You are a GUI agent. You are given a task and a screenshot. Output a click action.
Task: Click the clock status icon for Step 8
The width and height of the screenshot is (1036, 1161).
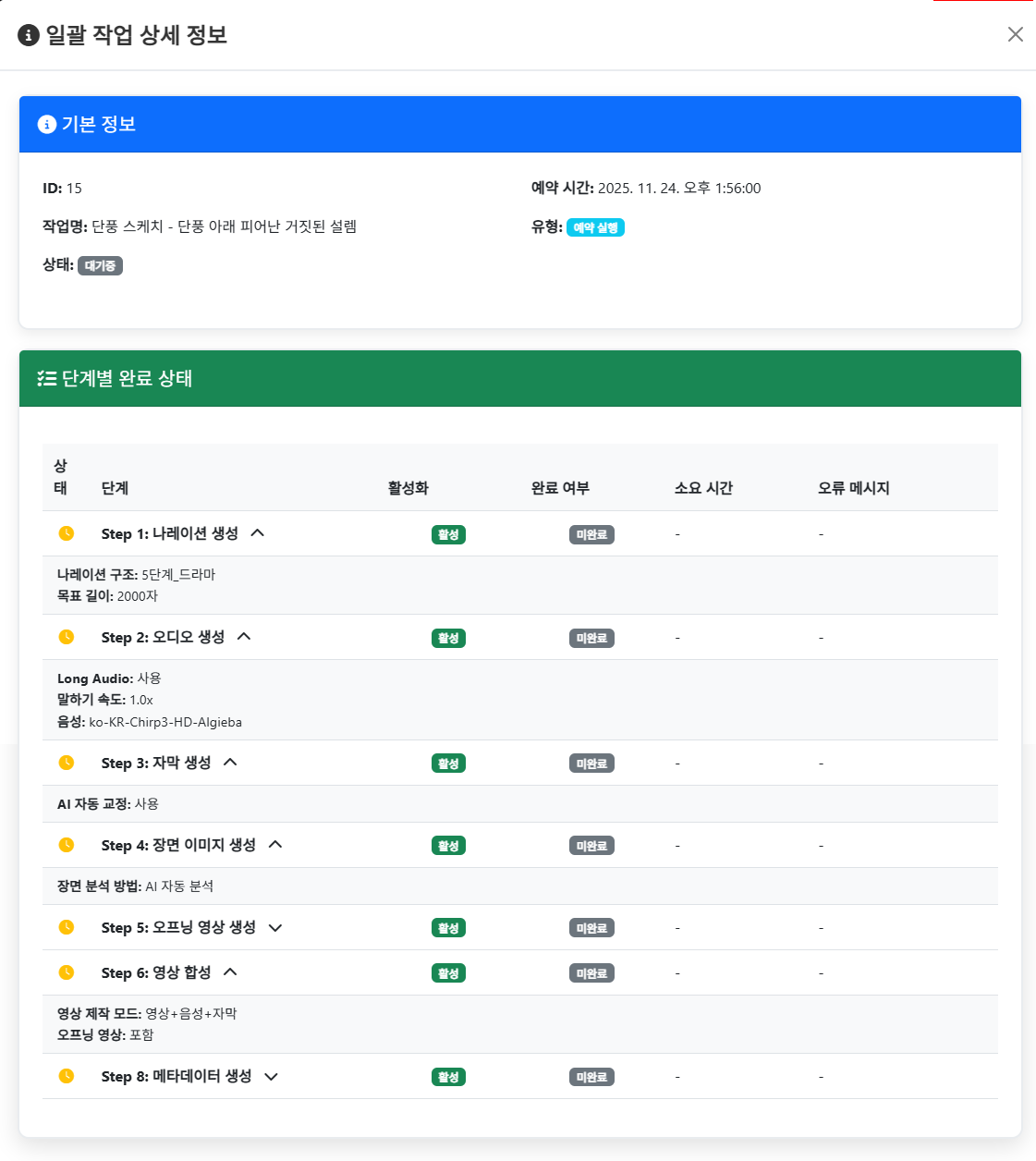coord(67,1076)
